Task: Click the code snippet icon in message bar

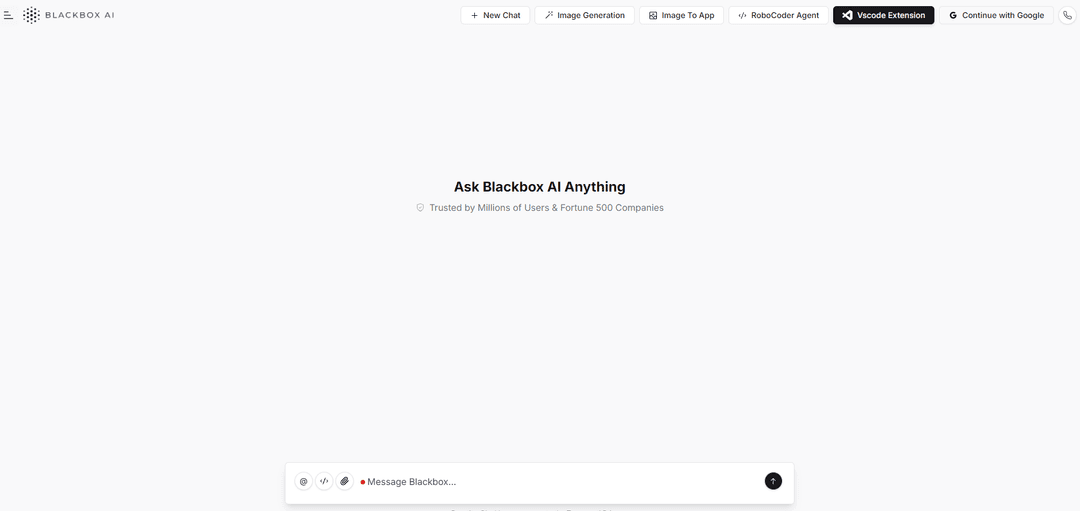Action: pyautogui.click(x=324, y=481)
